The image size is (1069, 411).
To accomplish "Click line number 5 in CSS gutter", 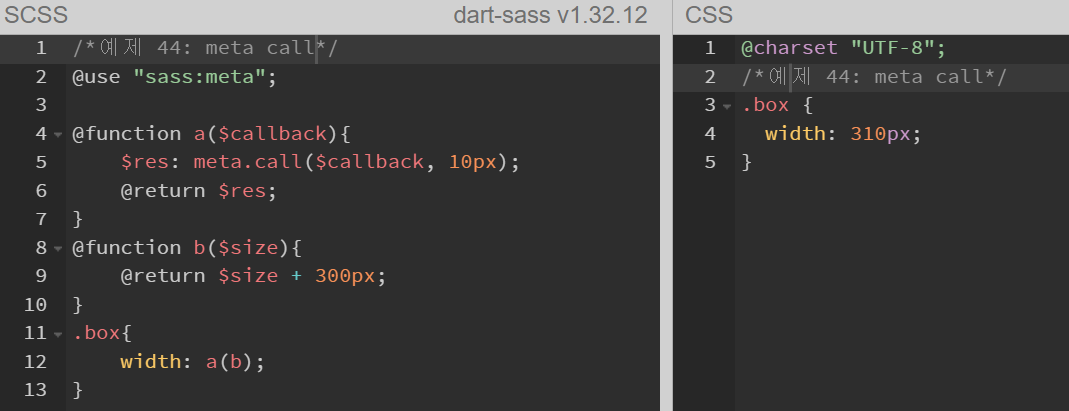I will tap(710, 162).
